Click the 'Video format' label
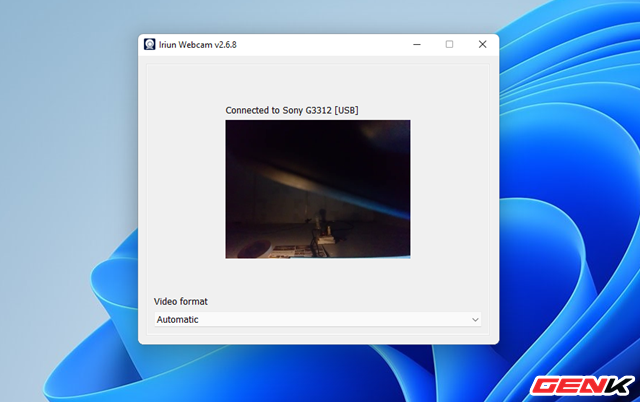Screen dimensions: 640x402 point(180,302)
